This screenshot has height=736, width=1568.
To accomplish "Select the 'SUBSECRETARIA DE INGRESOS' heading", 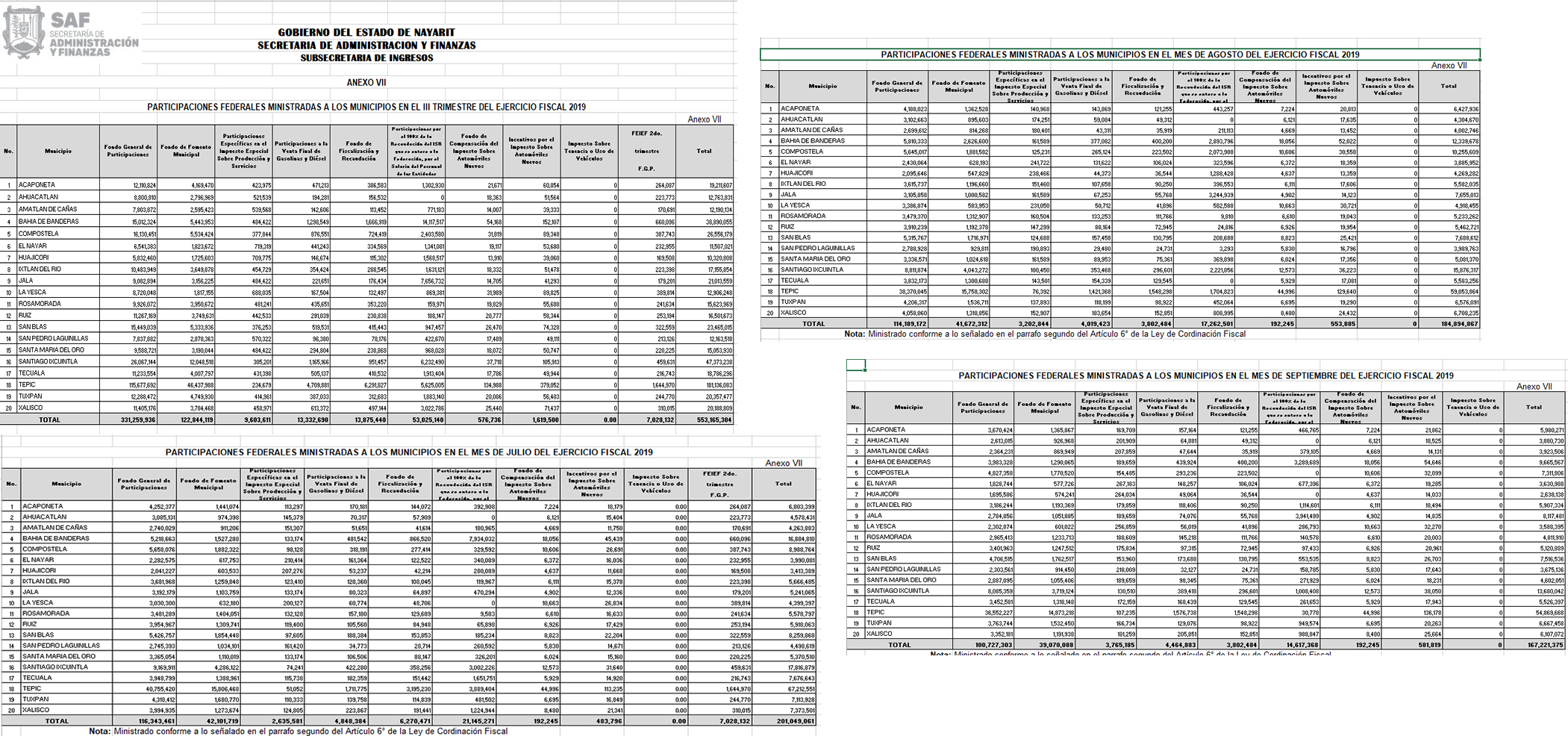I will [x=366, y=57].
